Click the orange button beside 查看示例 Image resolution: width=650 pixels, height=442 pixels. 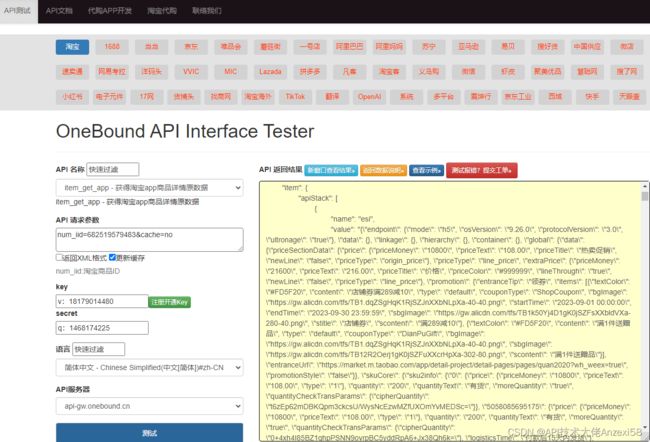pos(383,170)
